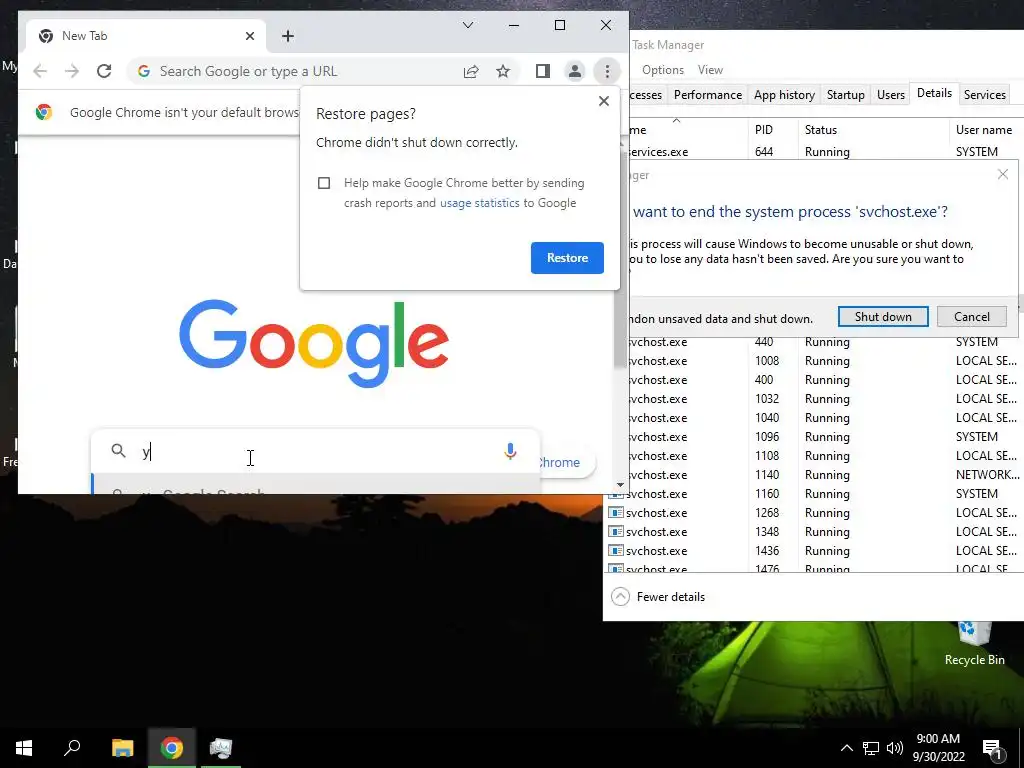Open Chrome's tab search chevron
Image resolution: width=1024 pixels, height=768 pixels.
point(468,25)
